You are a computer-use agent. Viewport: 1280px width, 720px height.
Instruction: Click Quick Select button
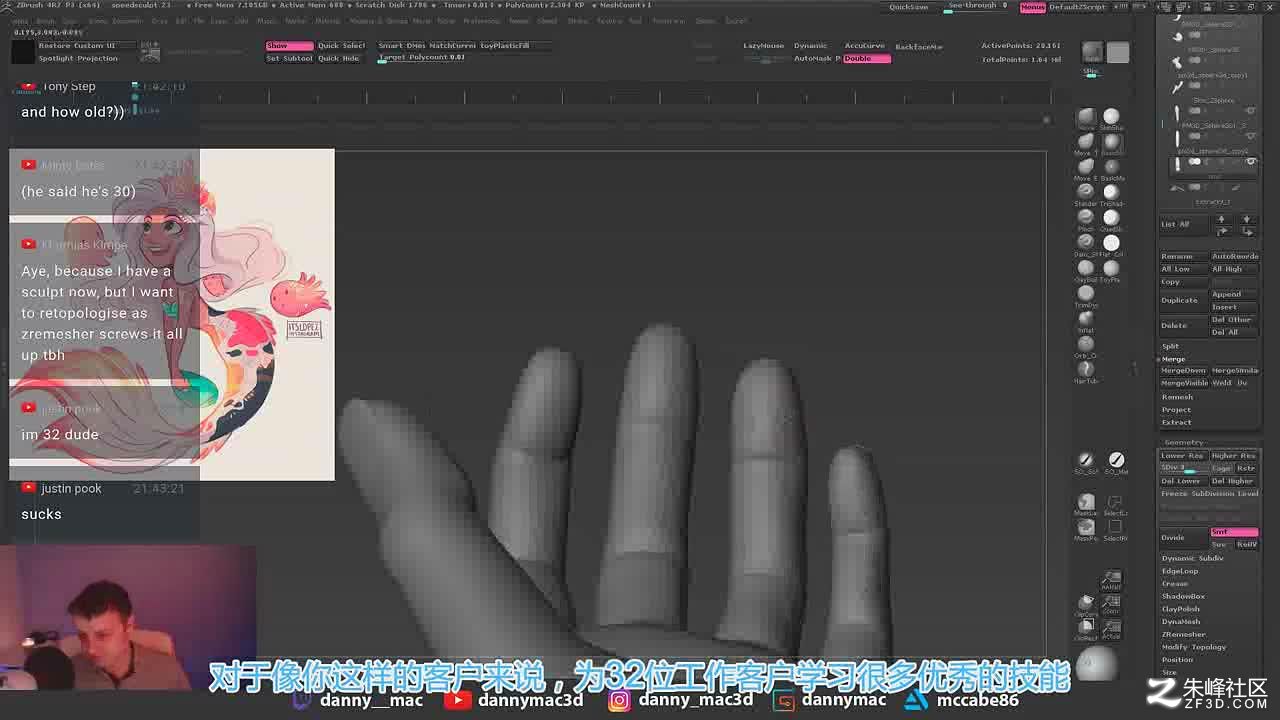[341, 45]
